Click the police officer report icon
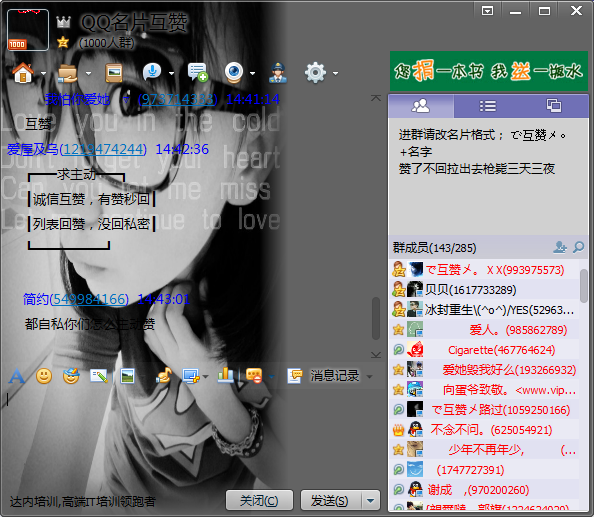Viewport: 594px width, 517px height. (x=278, y=73)
